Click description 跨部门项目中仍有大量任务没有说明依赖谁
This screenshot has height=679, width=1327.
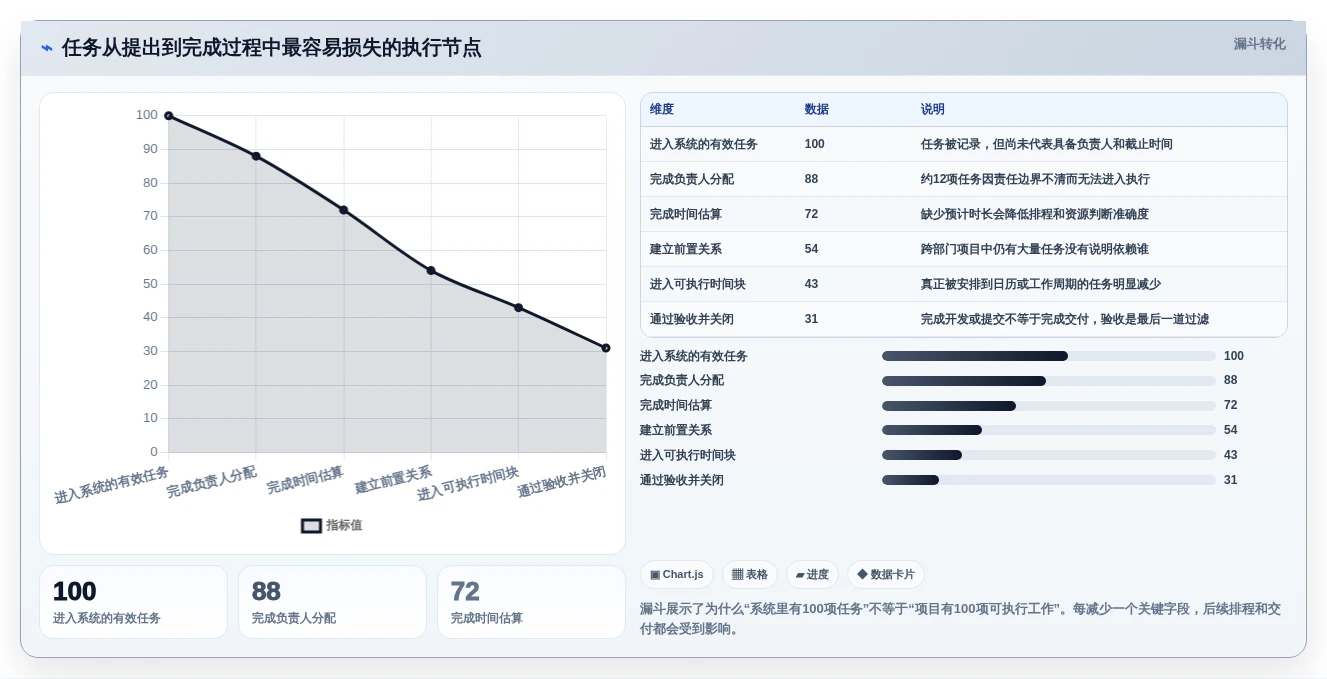click(1035, 249)
